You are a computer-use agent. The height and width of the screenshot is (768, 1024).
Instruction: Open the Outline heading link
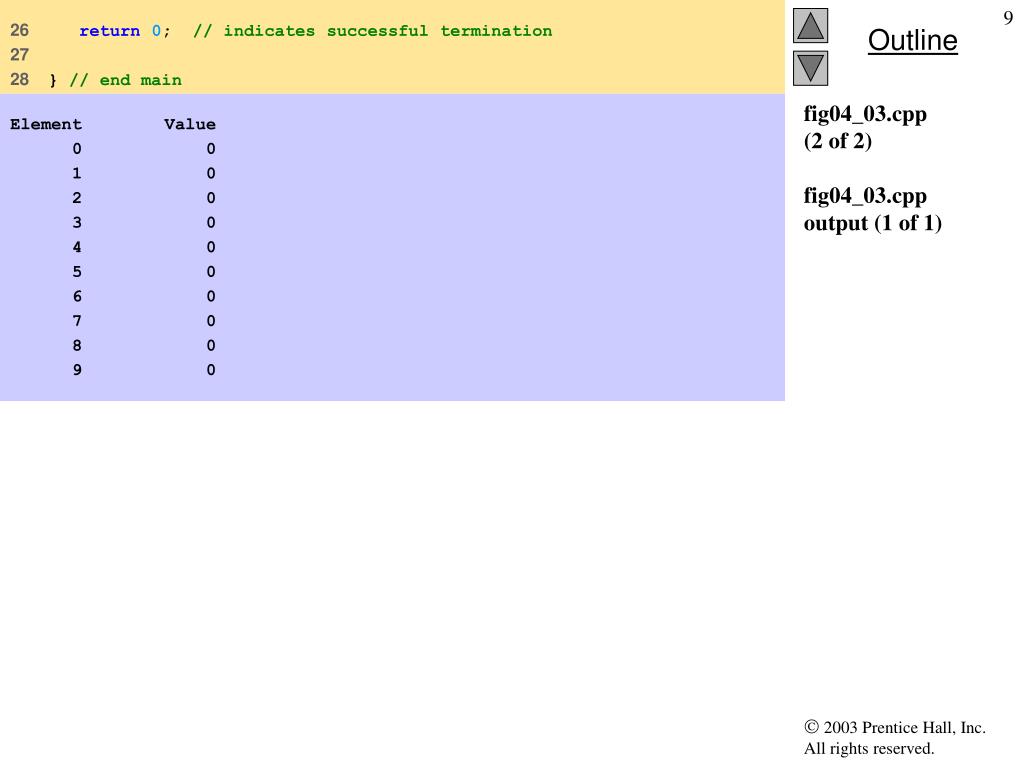click(x=912, y=40)
